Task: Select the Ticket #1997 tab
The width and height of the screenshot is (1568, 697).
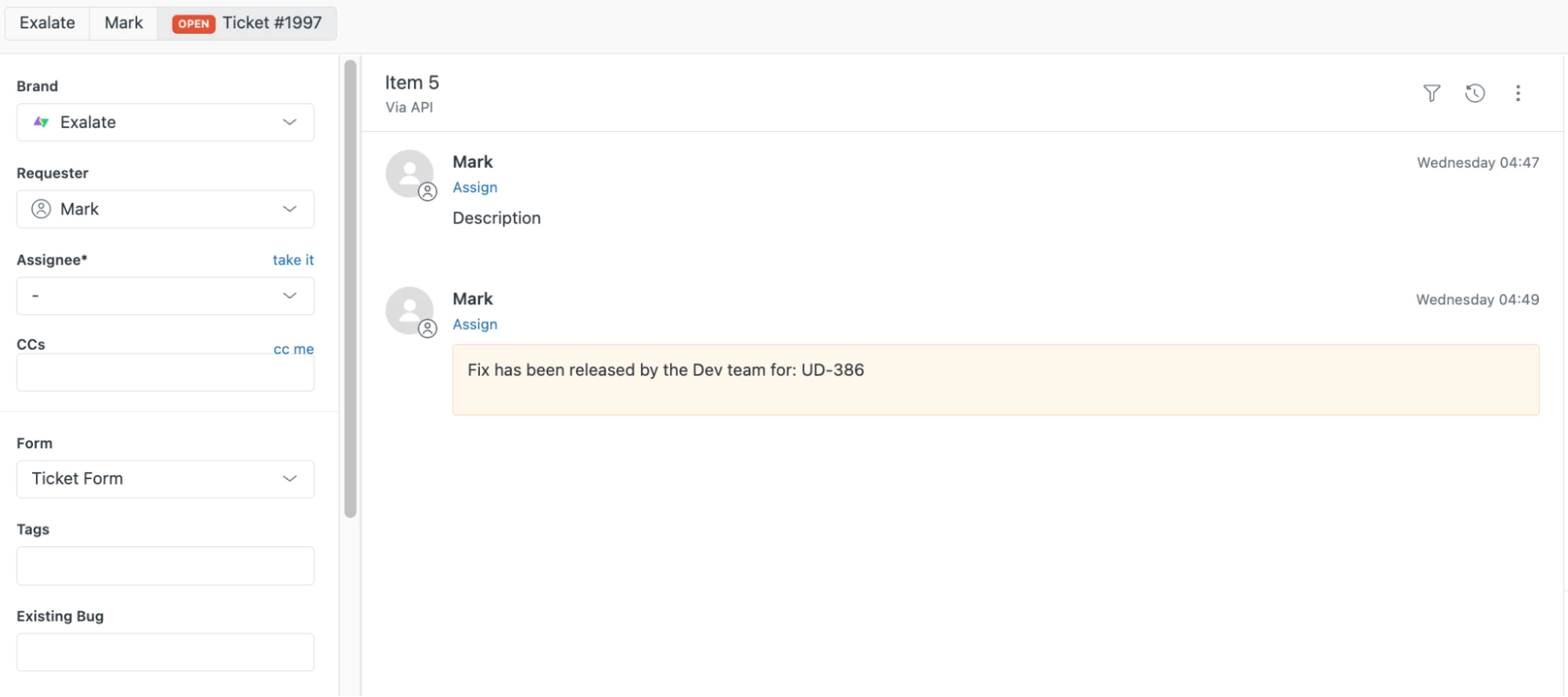Action: 247,23
